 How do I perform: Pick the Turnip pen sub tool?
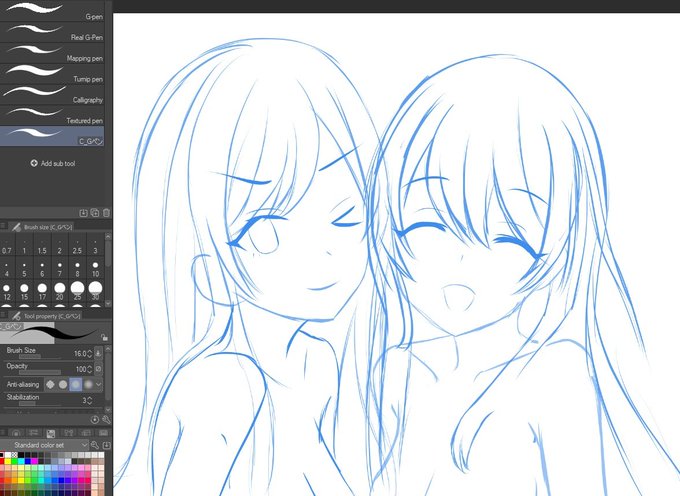[52, 74]
